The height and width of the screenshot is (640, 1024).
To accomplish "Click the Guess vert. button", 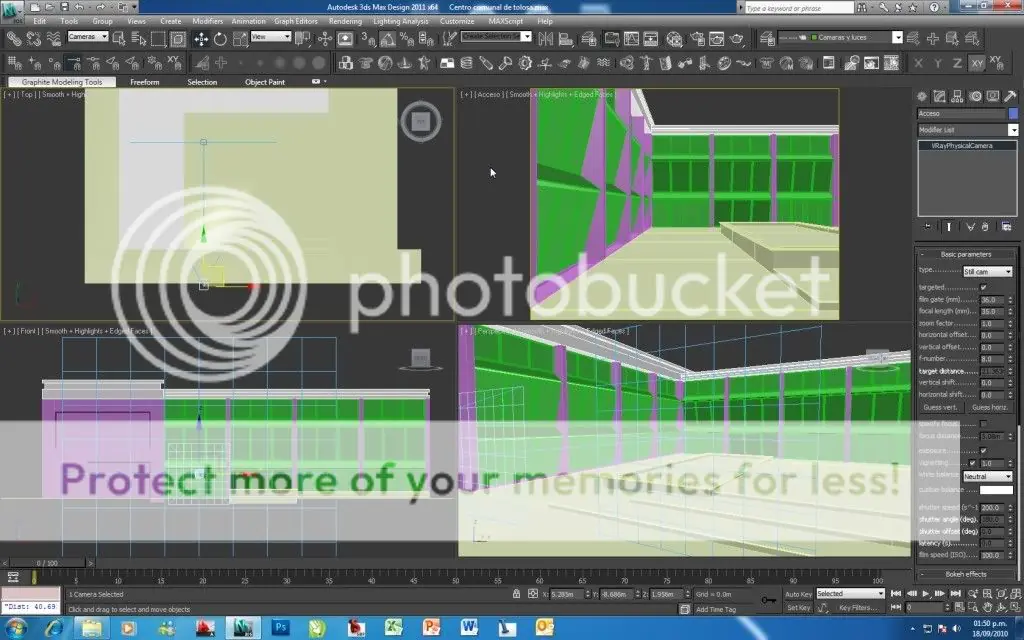I will point(940,408).
